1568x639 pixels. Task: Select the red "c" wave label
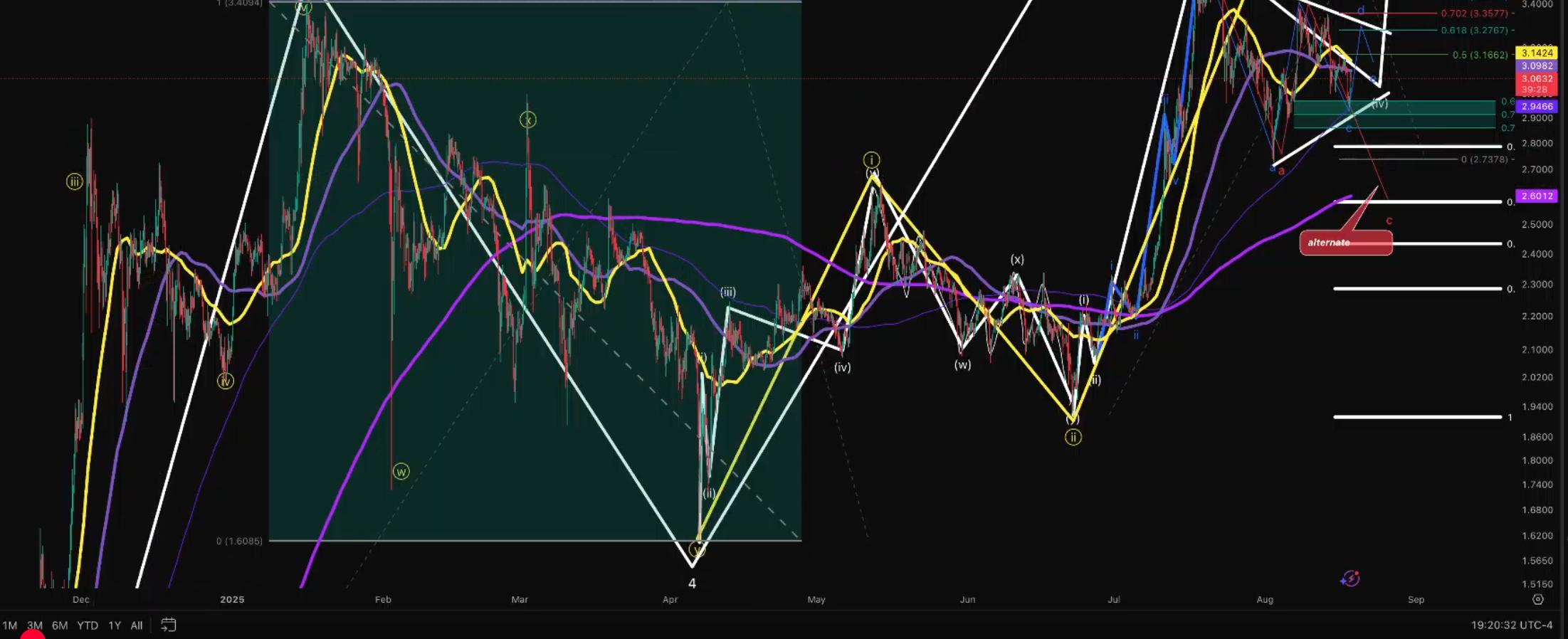point(1389,221)
